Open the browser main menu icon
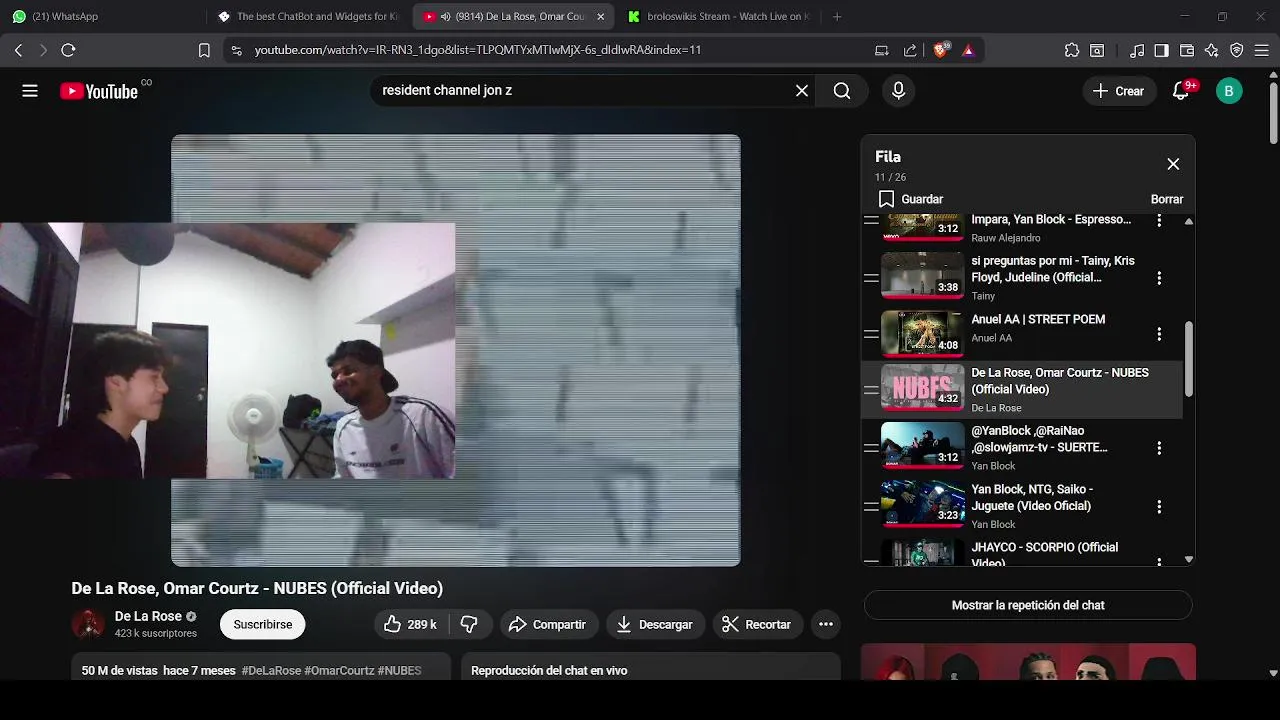Screen dimensions: 1280x720 coord(1262,50)
